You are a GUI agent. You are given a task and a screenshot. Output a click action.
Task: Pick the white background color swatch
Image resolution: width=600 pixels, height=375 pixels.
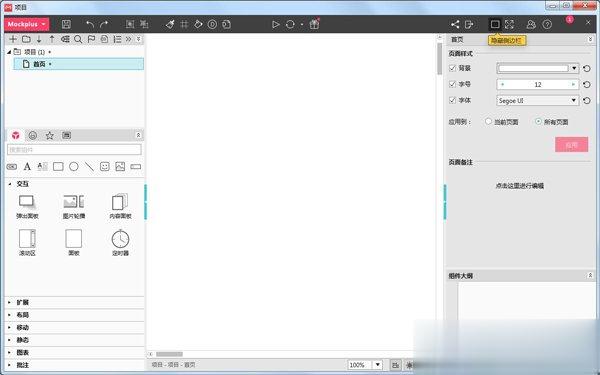click(x=533, y=68)
